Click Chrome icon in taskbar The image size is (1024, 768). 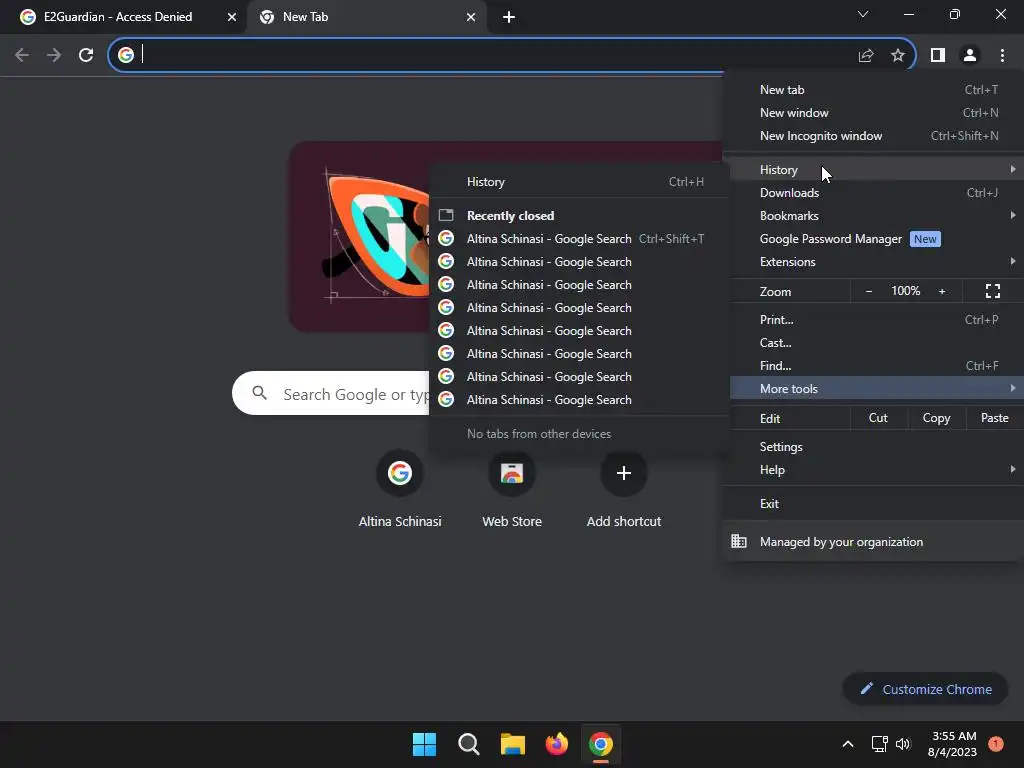point(601,744)
